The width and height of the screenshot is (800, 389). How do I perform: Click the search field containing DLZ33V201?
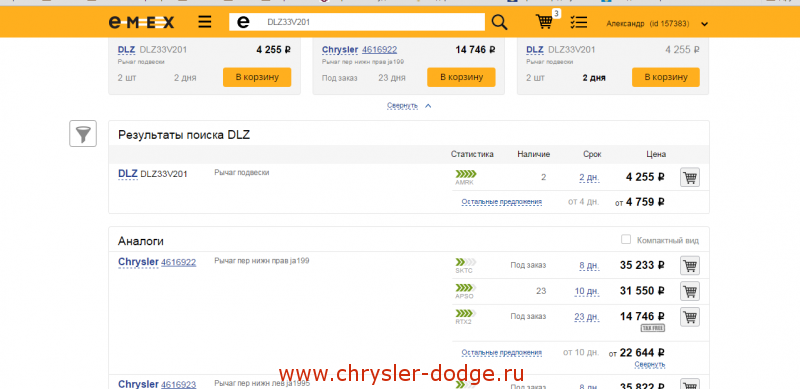[357, 22]
